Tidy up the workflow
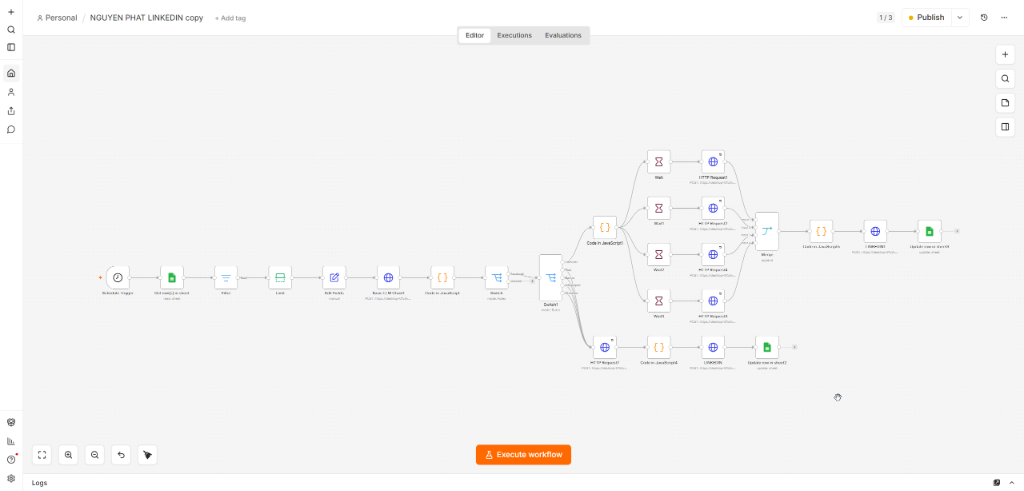The width and height of the screenshot is (1024, 491). (x=148, y=454)
